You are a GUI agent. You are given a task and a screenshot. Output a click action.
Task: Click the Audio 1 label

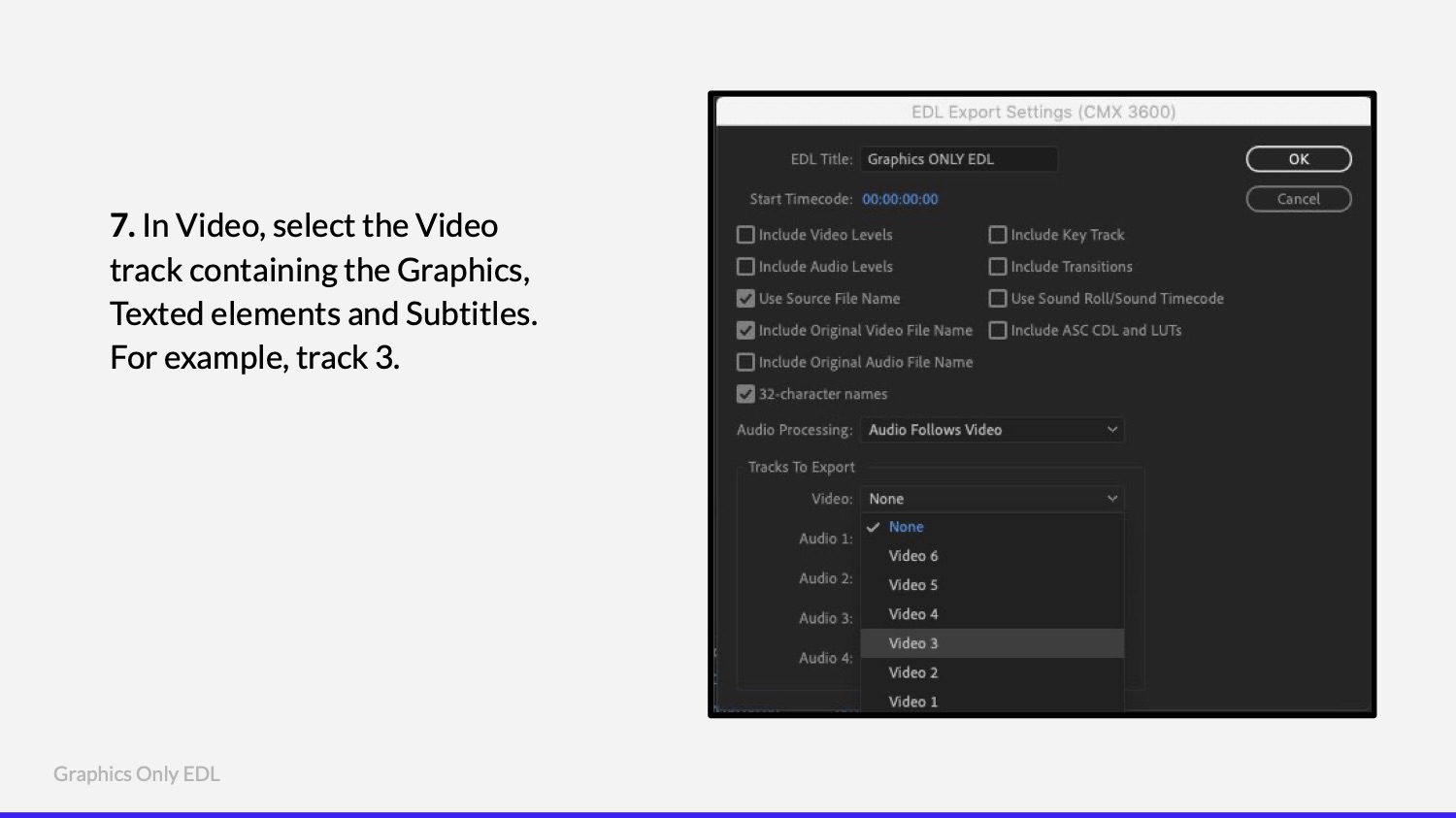click(x=825, y=539)
